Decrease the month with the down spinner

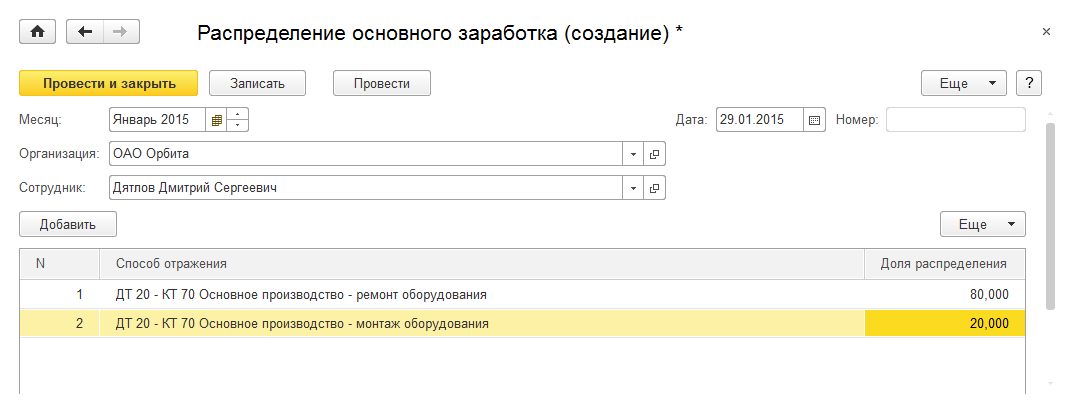[238, 126]
